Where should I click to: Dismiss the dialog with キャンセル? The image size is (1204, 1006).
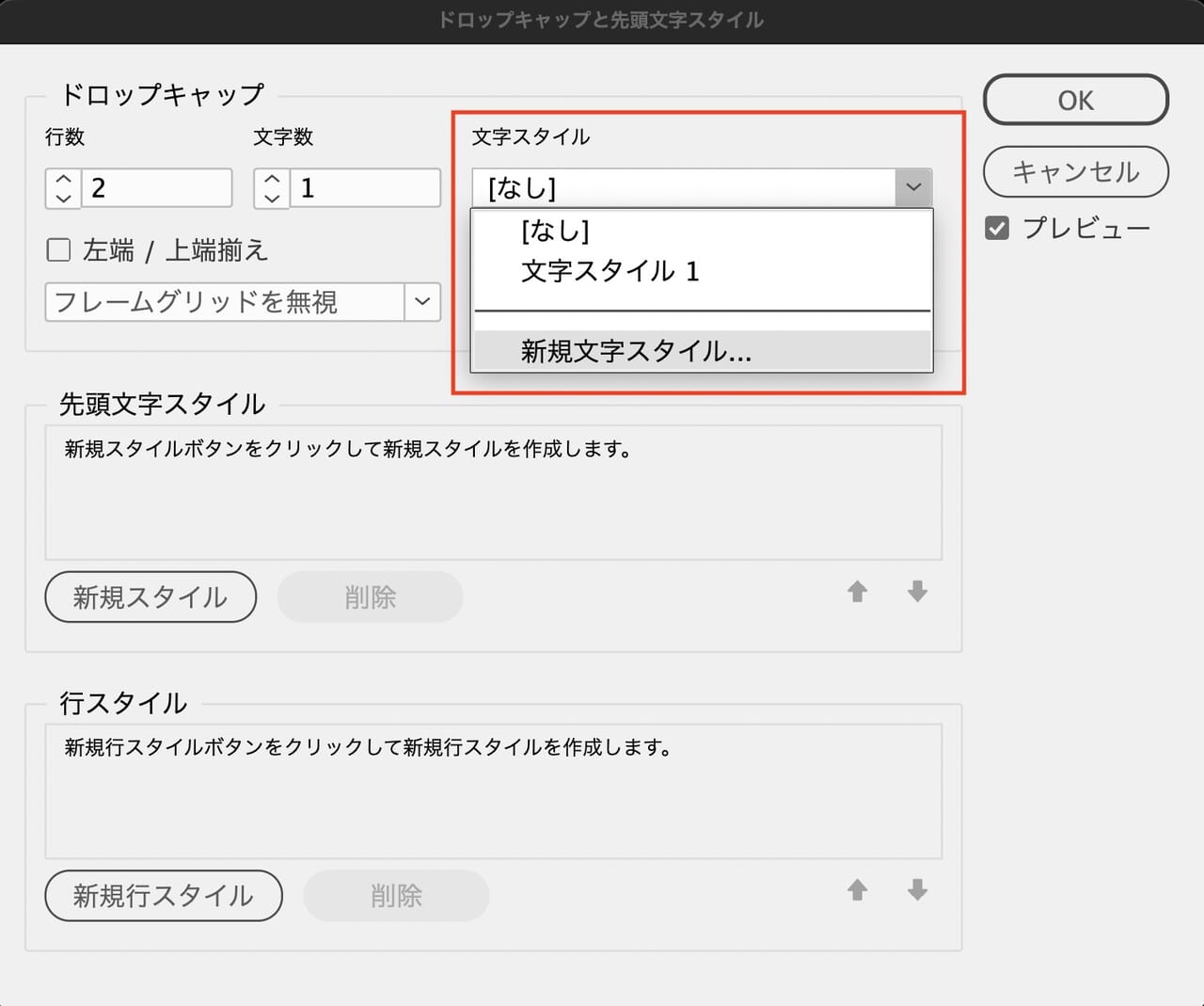(x=1075, y=172)
